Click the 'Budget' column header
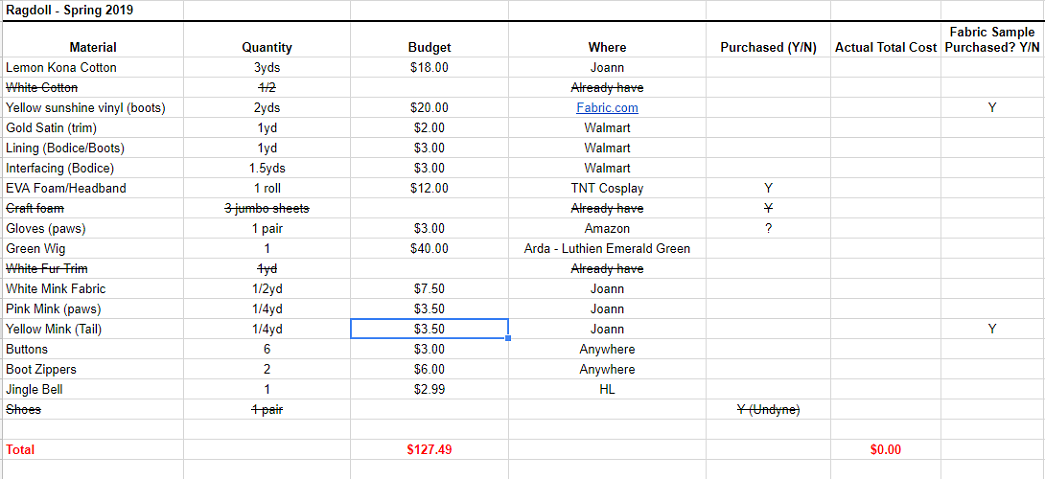 click(x=429, y=40)
